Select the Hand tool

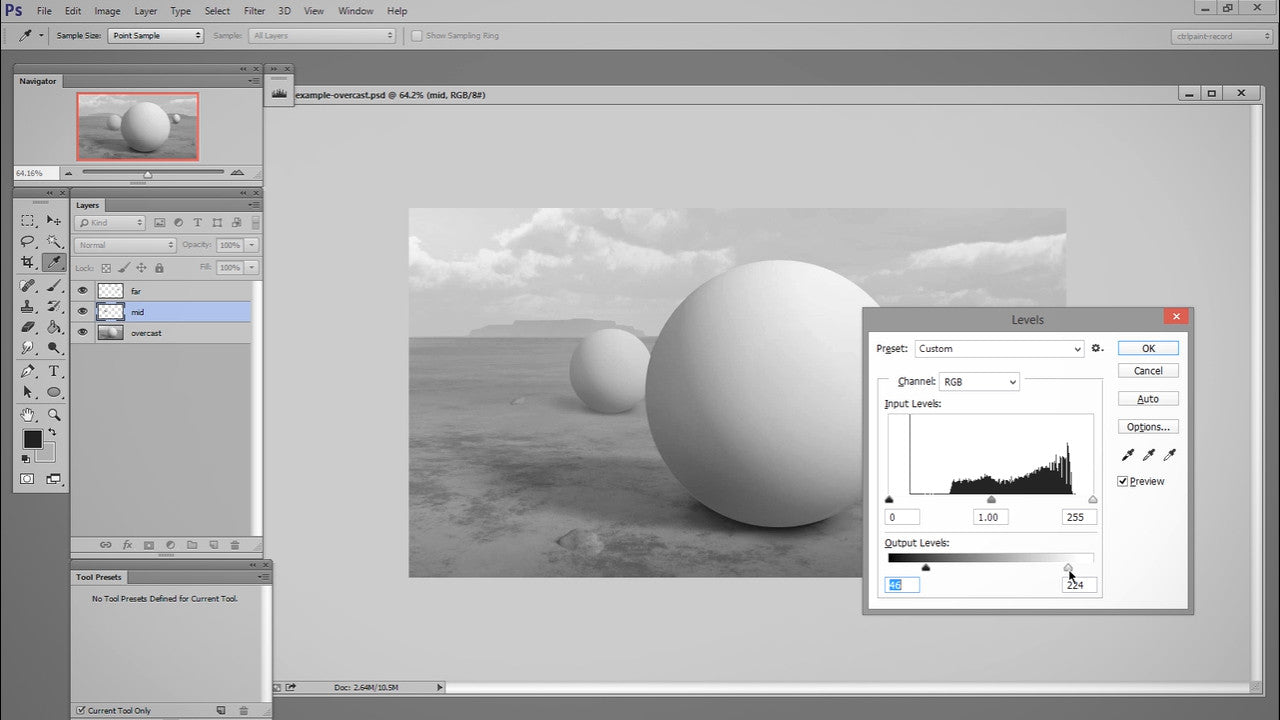(x=28, y=412)
